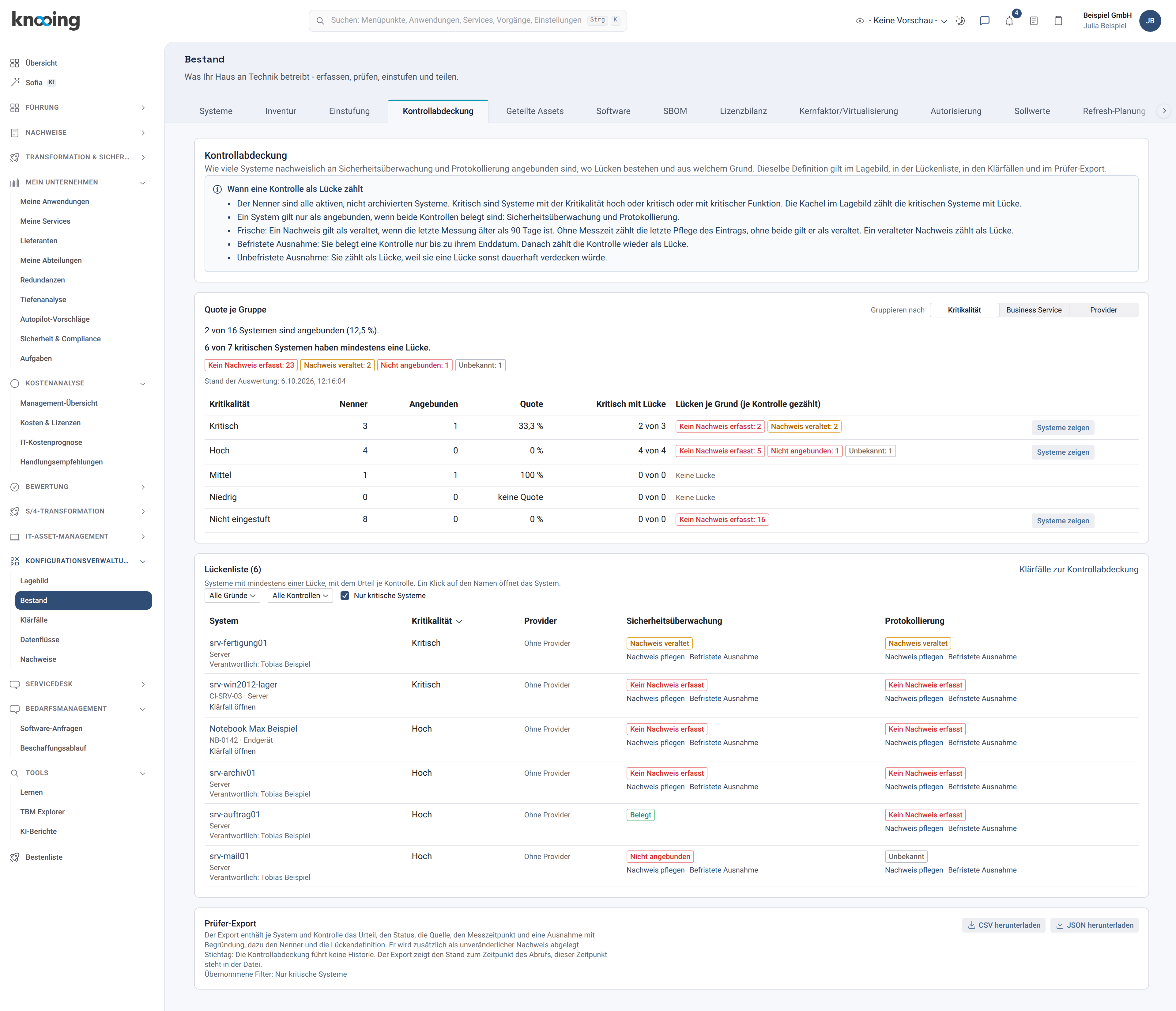Open 'Klärfälle zur Kontrollabdeckung' link

[1078, 569]
